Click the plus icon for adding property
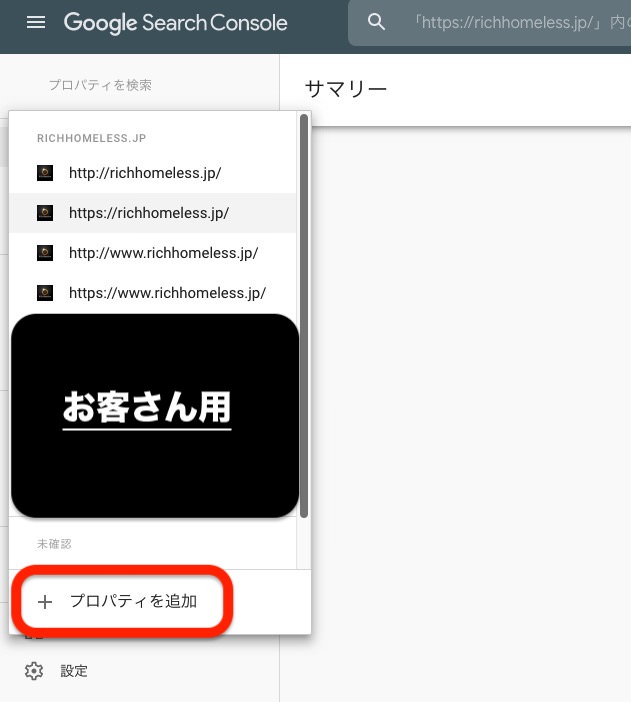Viewport: 631px width, 702px height. (x=44, y=602)
